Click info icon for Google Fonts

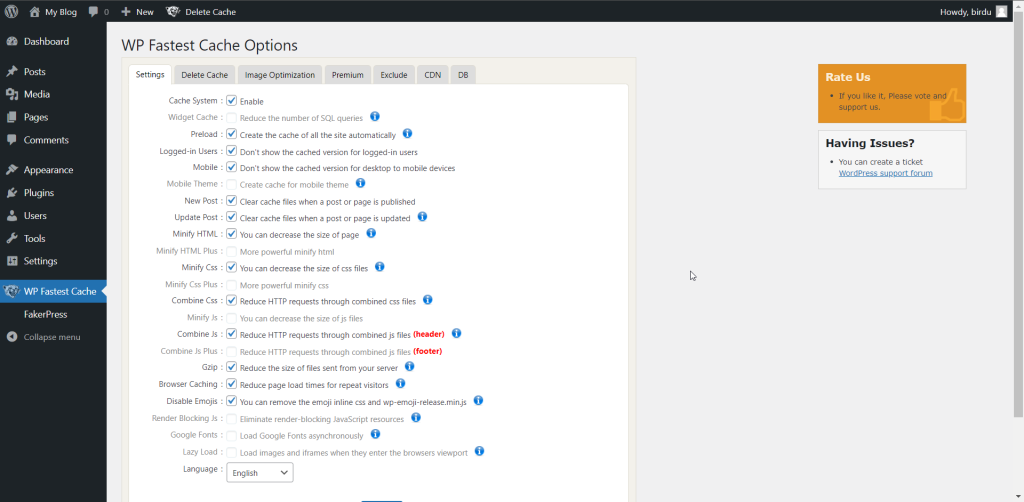point(375,434)
